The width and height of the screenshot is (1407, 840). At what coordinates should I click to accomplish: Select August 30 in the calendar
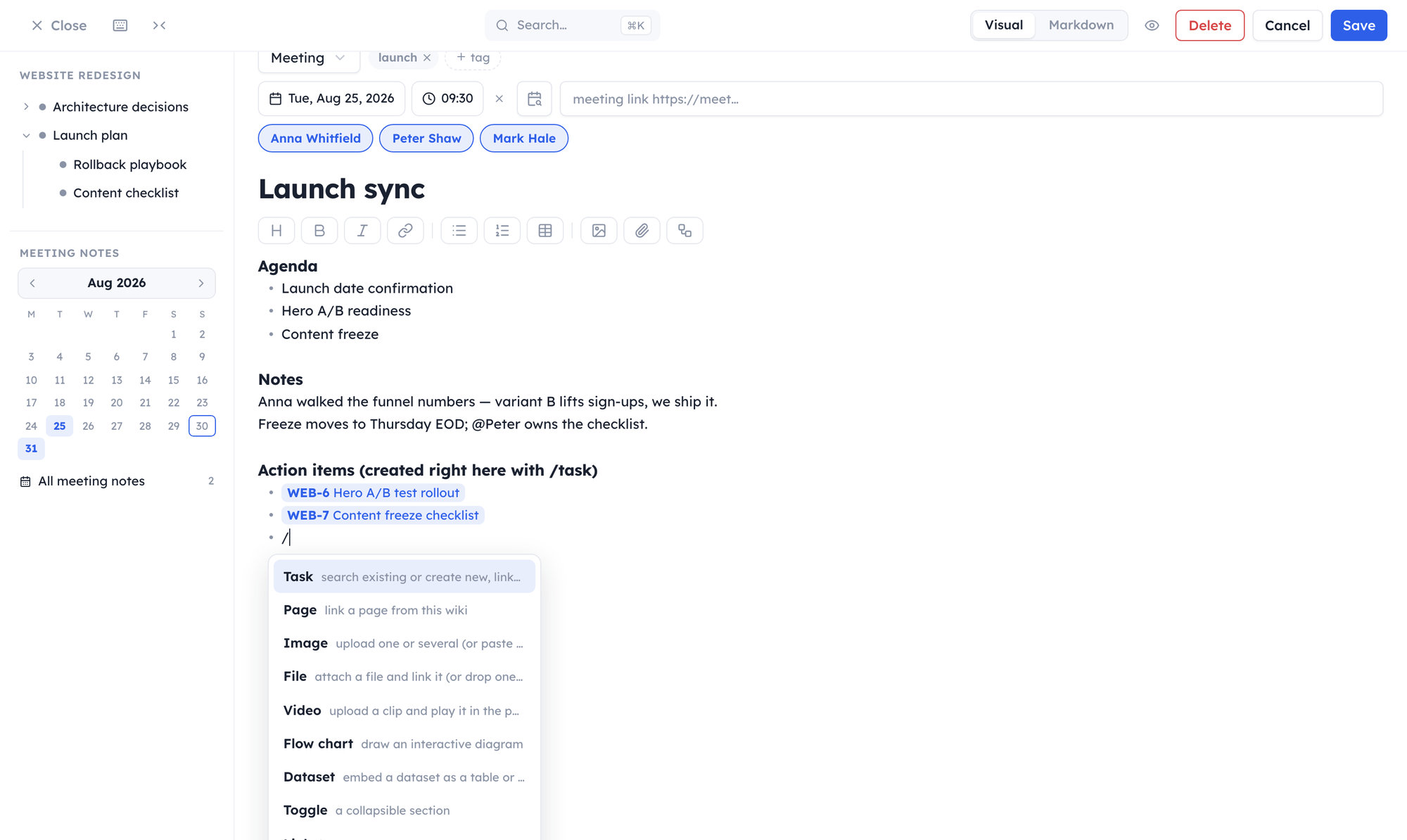coord(202,426)
